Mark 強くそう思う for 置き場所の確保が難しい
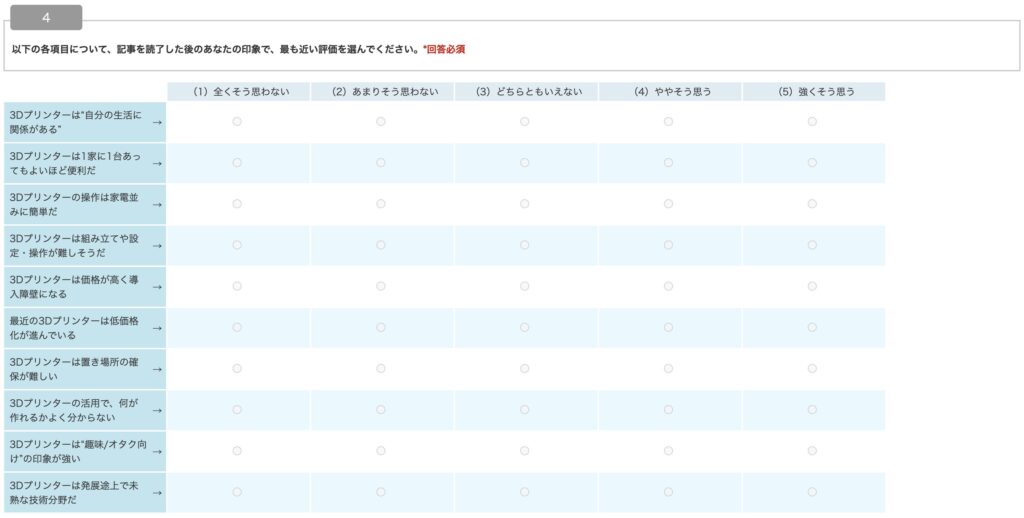The width and height of the screenshot is (1024, 518). tap(812, 368)
